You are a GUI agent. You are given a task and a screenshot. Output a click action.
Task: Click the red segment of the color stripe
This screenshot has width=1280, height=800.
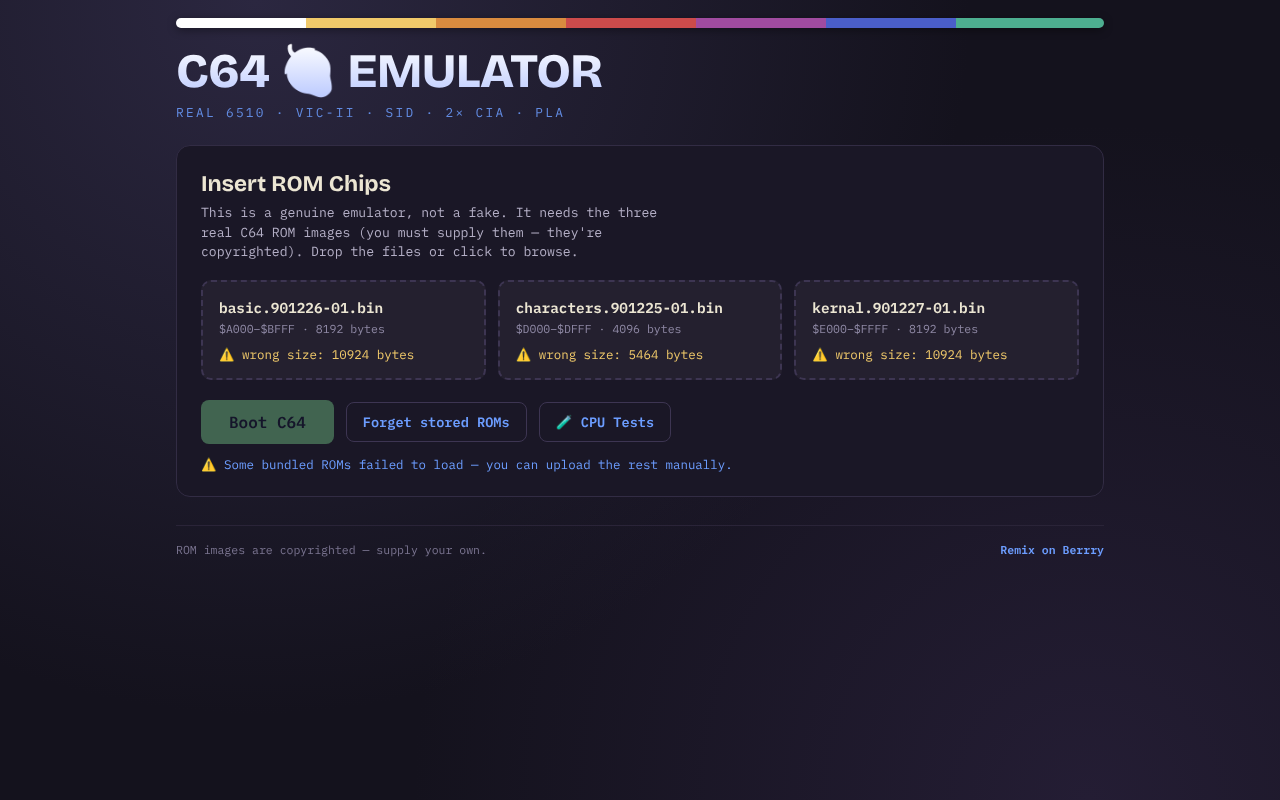point(631,23)
